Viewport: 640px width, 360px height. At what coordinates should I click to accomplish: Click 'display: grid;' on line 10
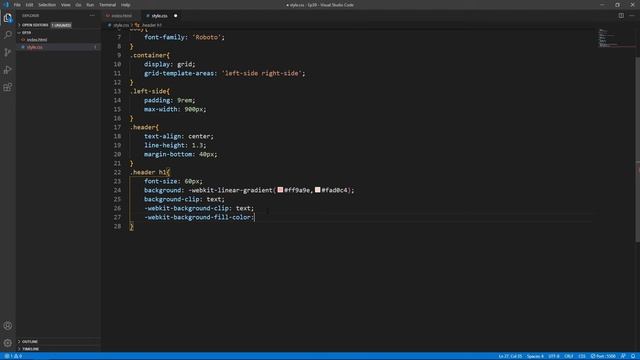[x=169, y=64]
